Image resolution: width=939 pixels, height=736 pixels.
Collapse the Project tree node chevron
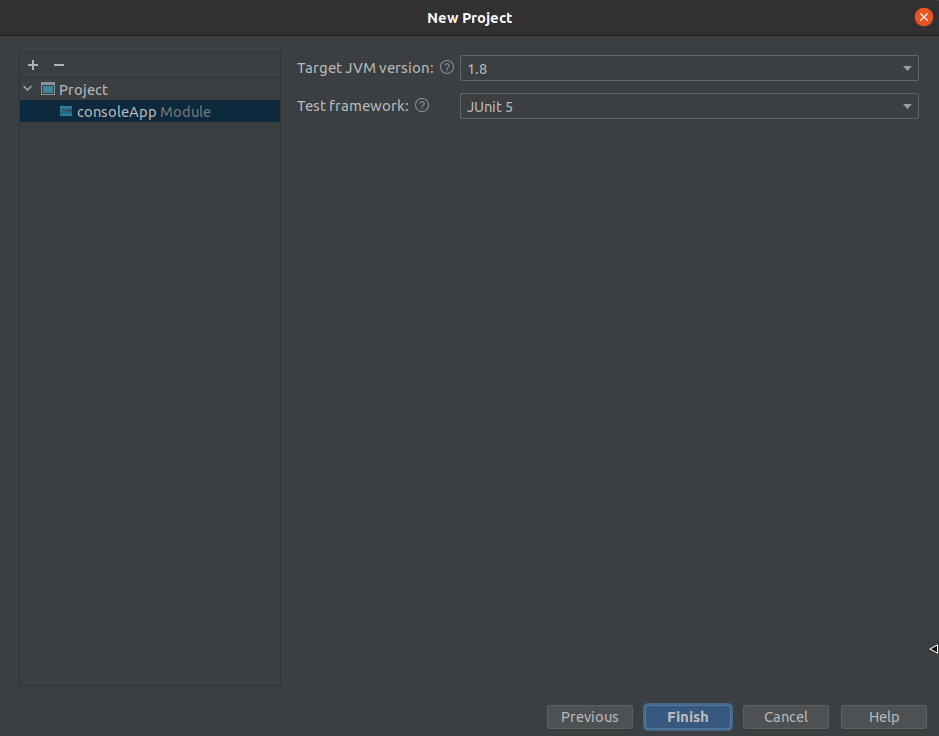coord(28,89)
